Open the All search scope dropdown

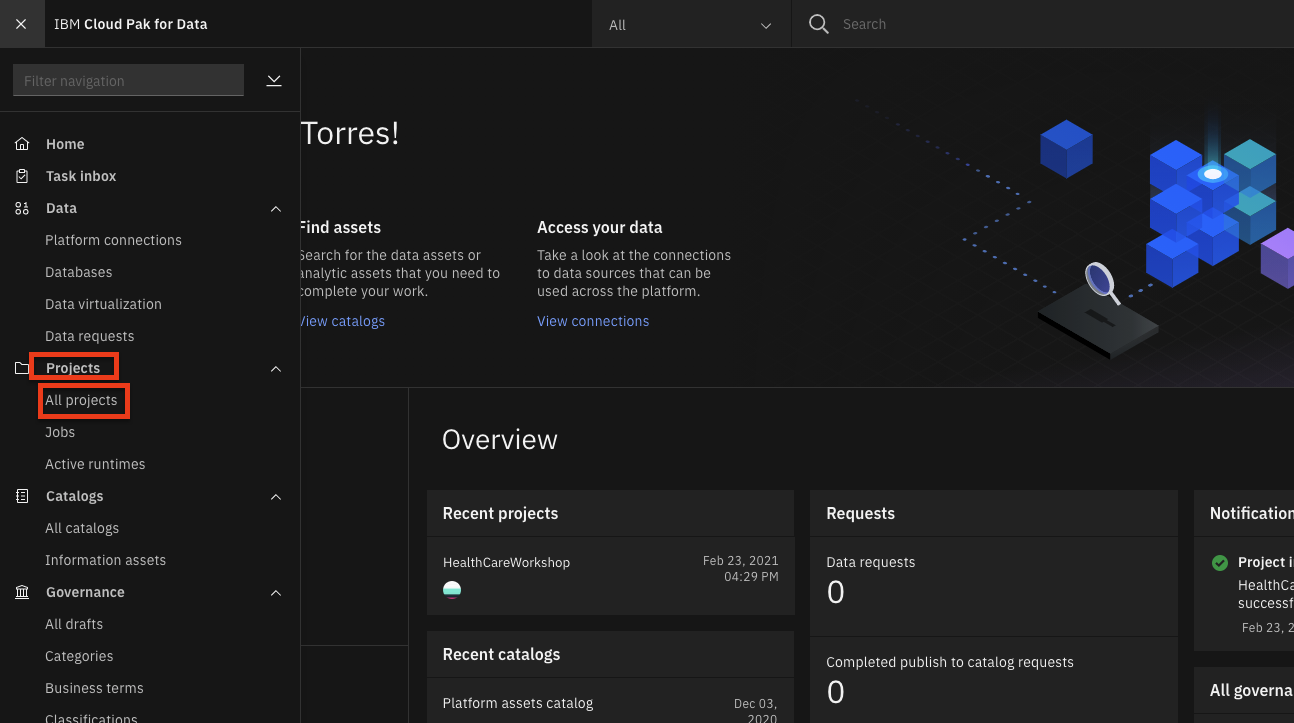point(691,24)
